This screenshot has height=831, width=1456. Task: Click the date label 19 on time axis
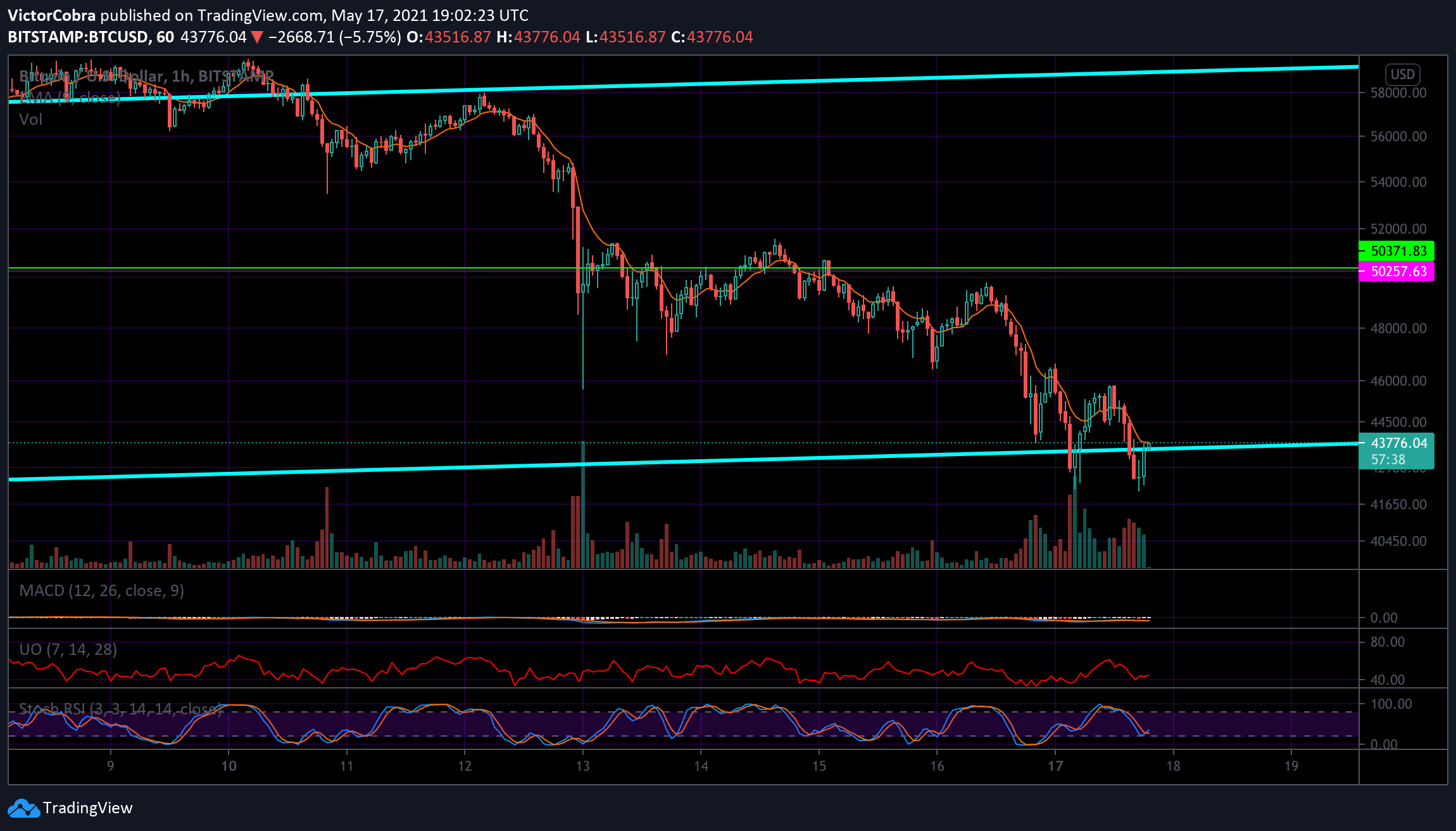(x=1291, y=766)
